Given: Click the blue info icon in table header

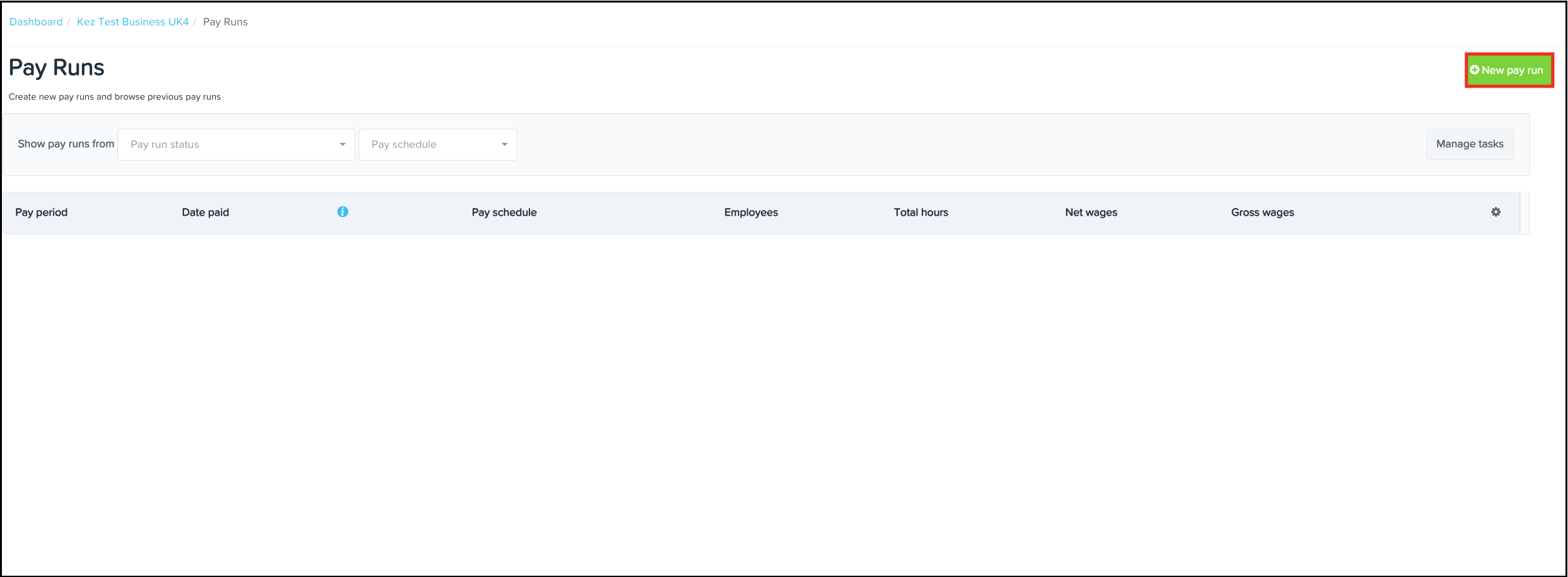Looking at the screenshot, I should 343,212.
